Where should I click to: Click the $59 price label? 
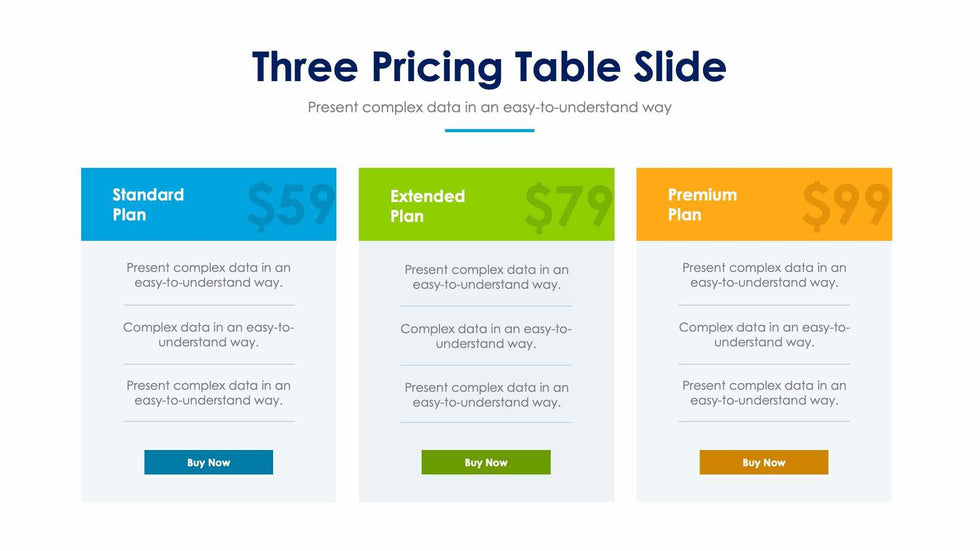[x=290, y=206]
